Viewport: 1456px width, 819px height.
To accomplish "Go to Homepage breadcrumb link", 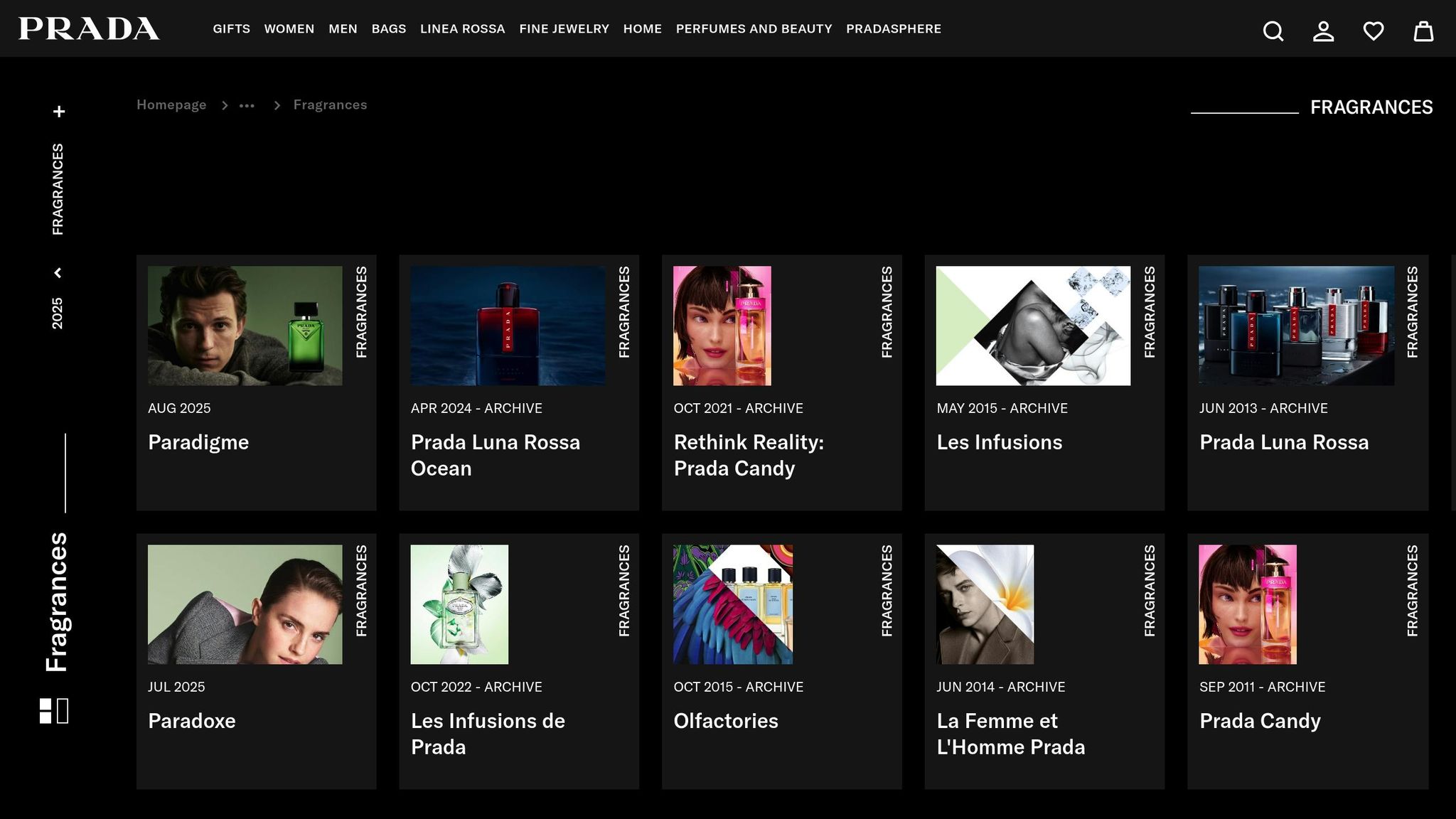I will click(171, 105).
